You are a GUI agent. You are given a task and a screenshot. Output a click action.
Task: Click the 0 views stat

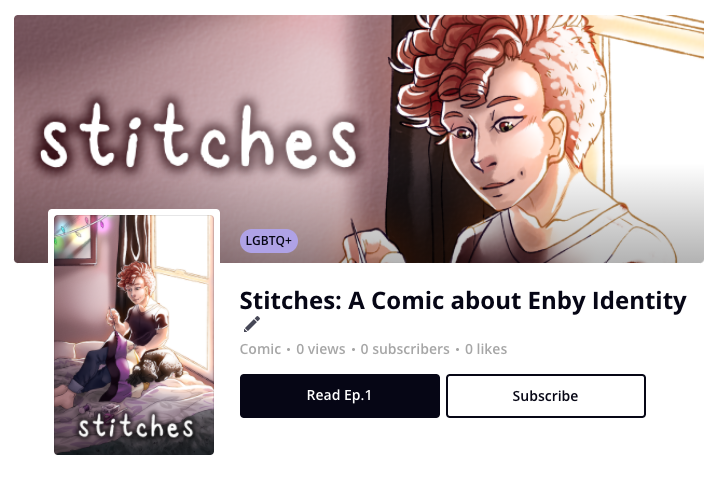point(320,349)
